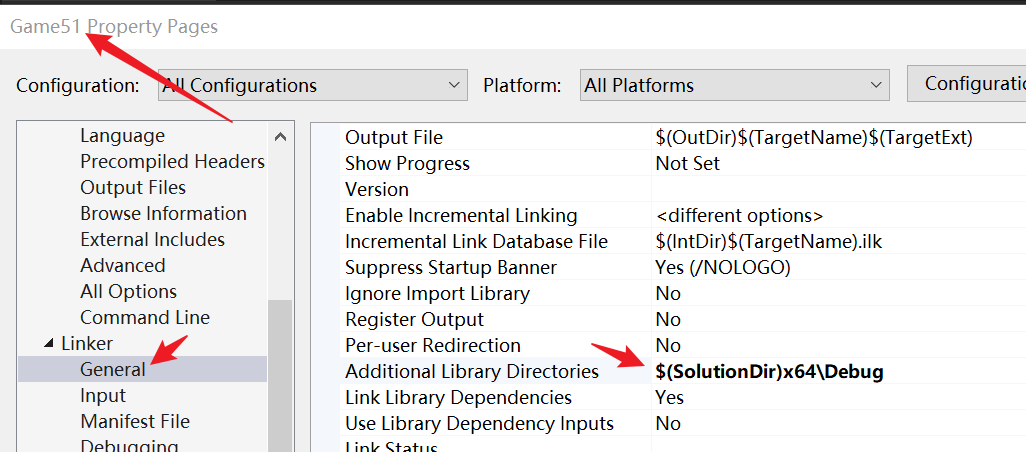Open the Platform dropdown
The height and width of the screenshot is (452, 1026).
pos(735,85)
